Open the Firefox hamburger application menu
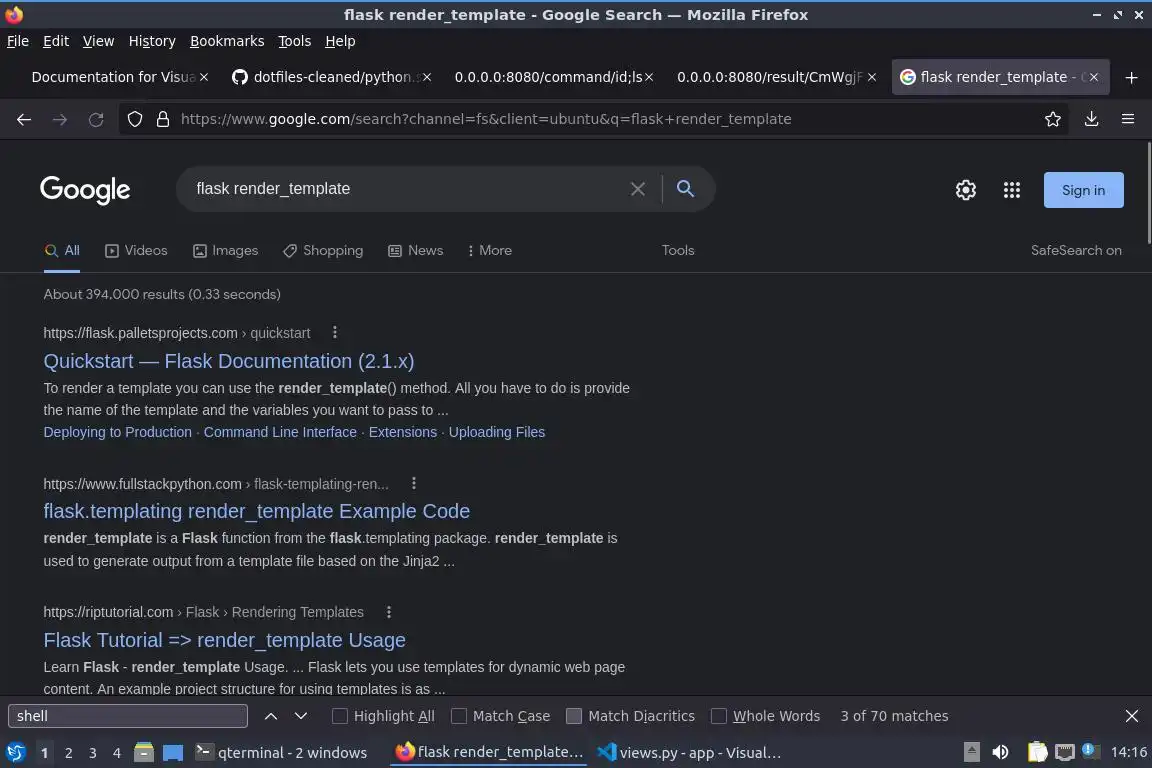The height and width of the screenshot is (768, 1152). coord(1128,119)
